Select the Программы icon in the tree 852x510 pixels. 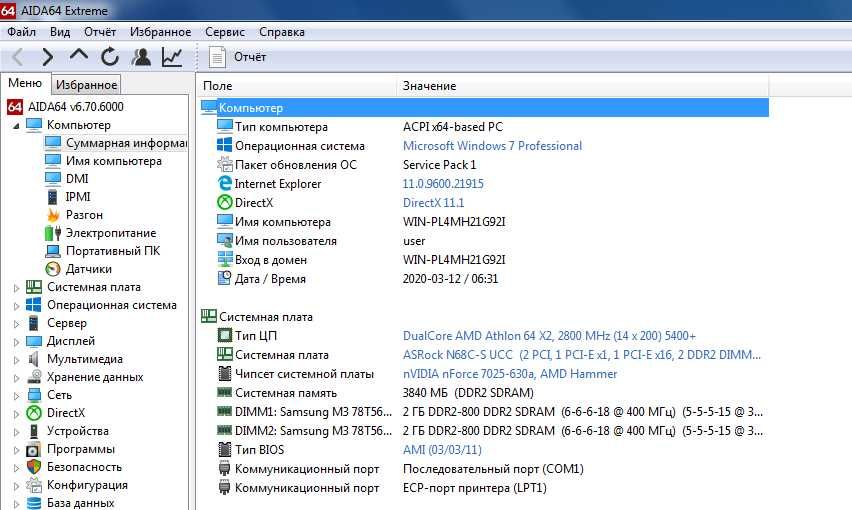[34, 449]
